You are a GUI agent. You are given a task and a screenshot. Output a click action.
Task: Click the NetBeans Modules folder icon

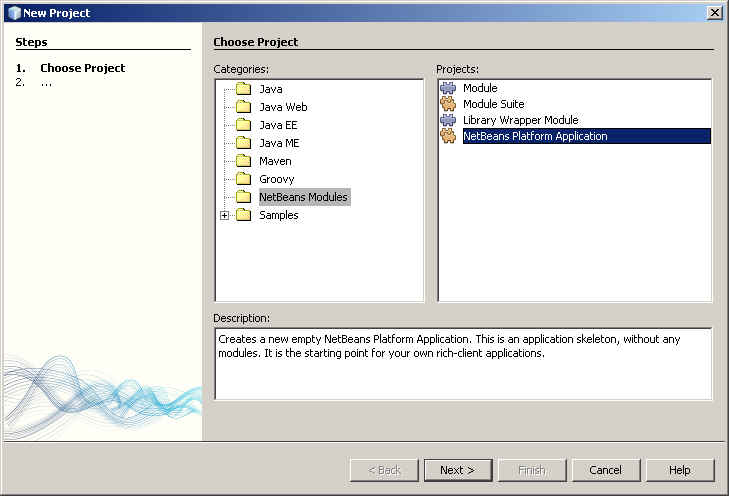point(244,197)
